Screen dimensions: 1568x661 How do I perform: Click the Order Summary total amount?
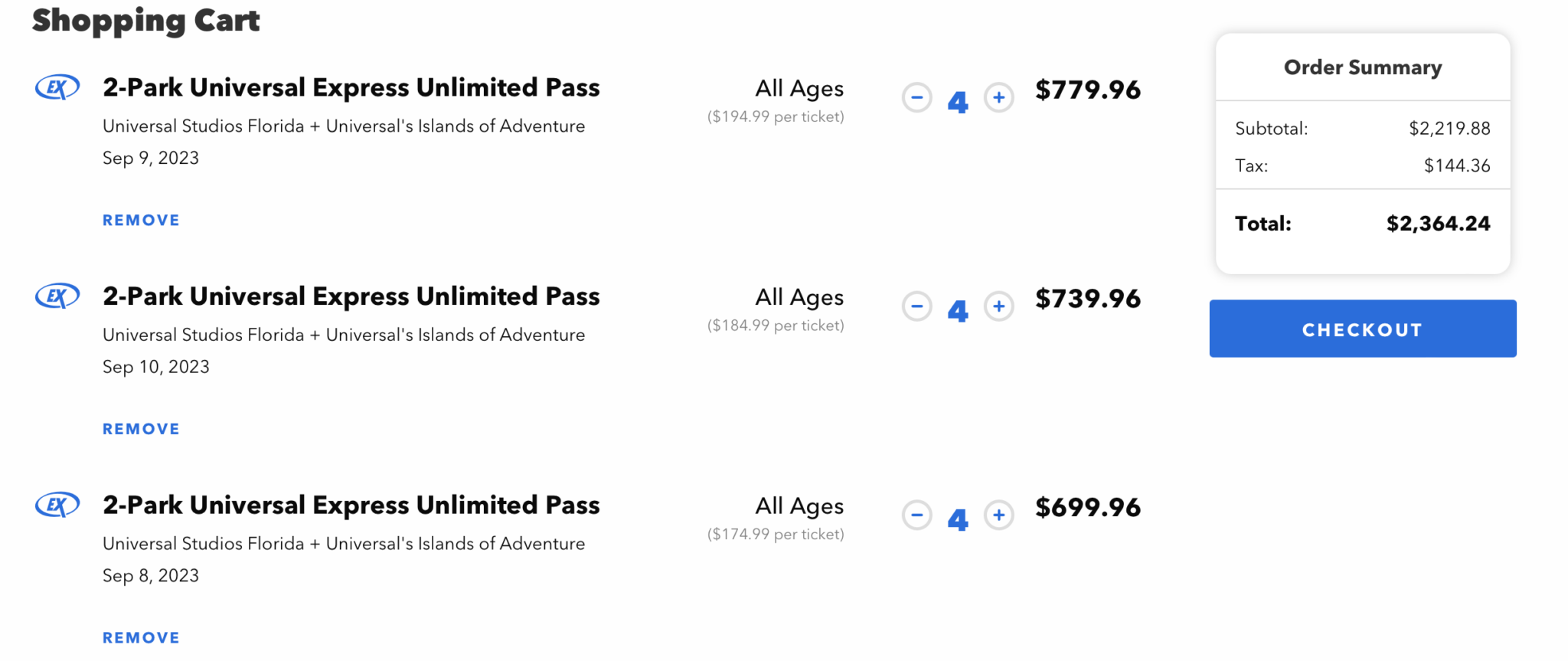point(1437,223)
